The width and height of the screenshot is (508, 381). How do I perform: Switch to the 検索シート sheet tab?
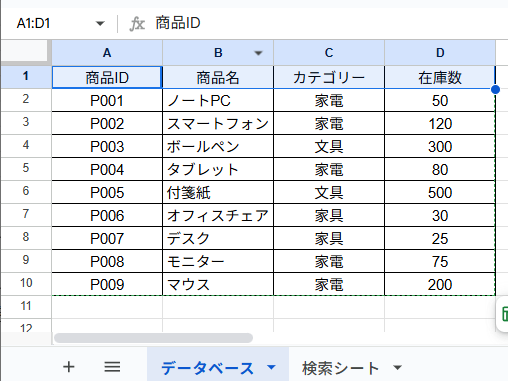[340, 368]
